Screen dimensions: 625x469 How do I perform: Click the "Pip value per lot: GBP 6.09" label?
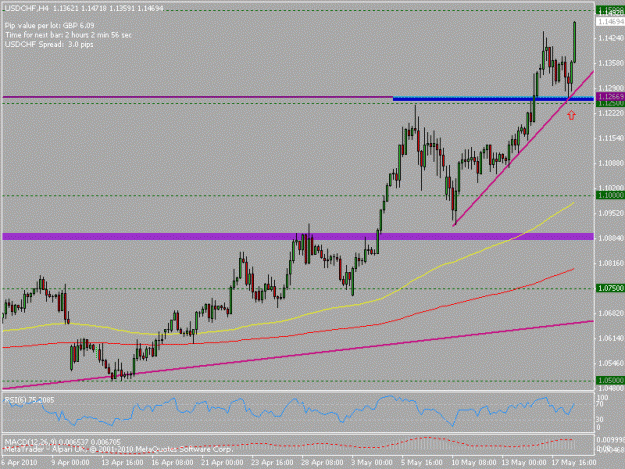49,26
